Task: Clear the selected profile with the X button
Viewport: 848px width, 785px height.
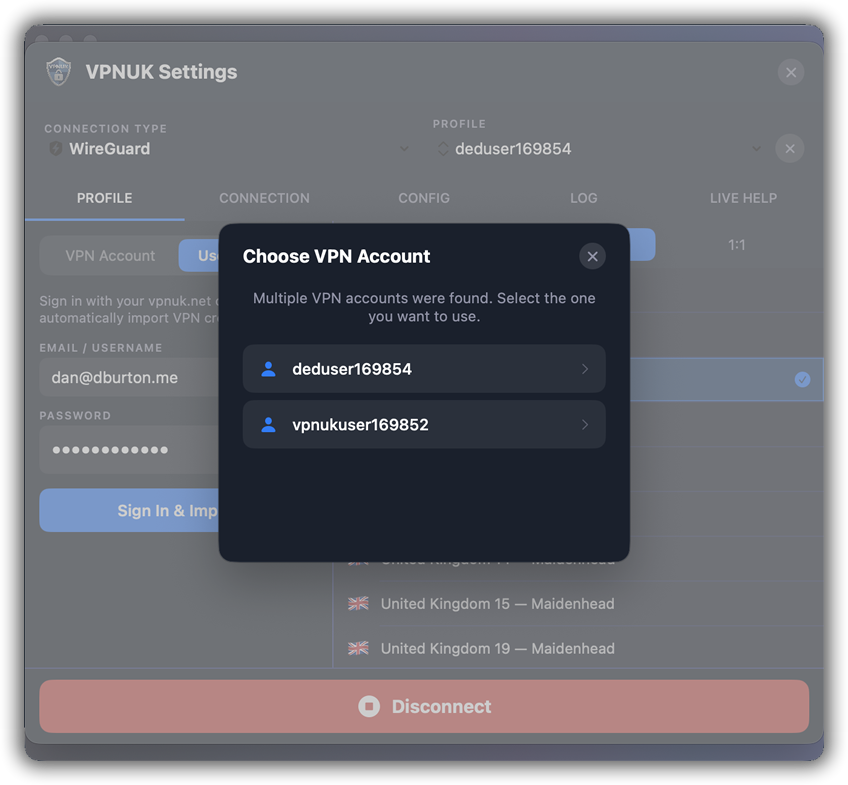Action: (790, 149)
